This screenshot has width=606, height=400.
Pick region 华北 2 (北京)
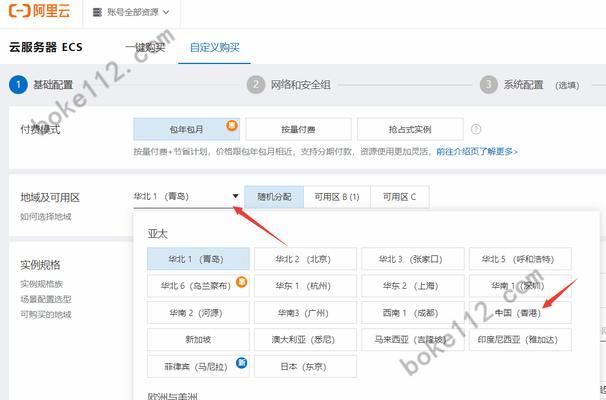[305, 259]
